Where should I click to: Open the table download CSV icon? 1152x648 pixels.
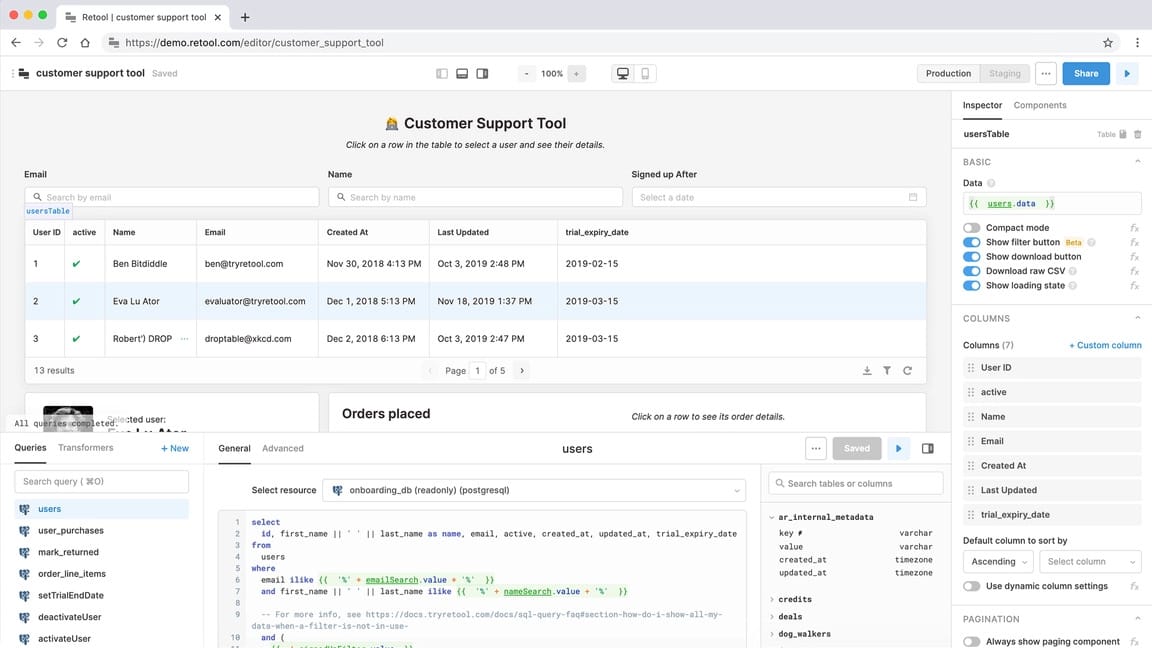867,370
